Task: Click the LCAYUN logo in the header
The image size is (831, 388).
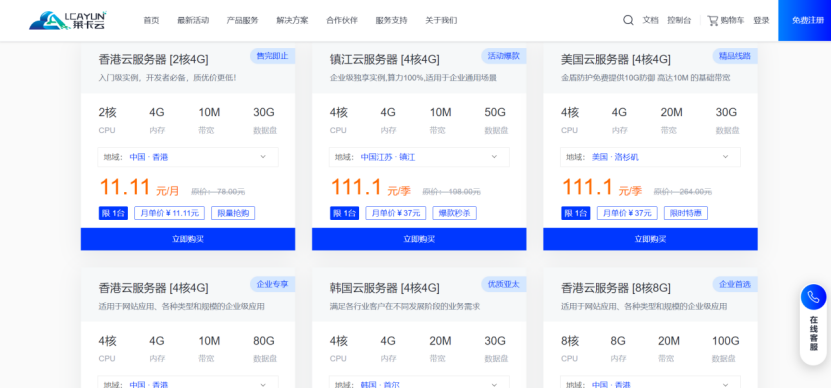Action: pos(68,20)
